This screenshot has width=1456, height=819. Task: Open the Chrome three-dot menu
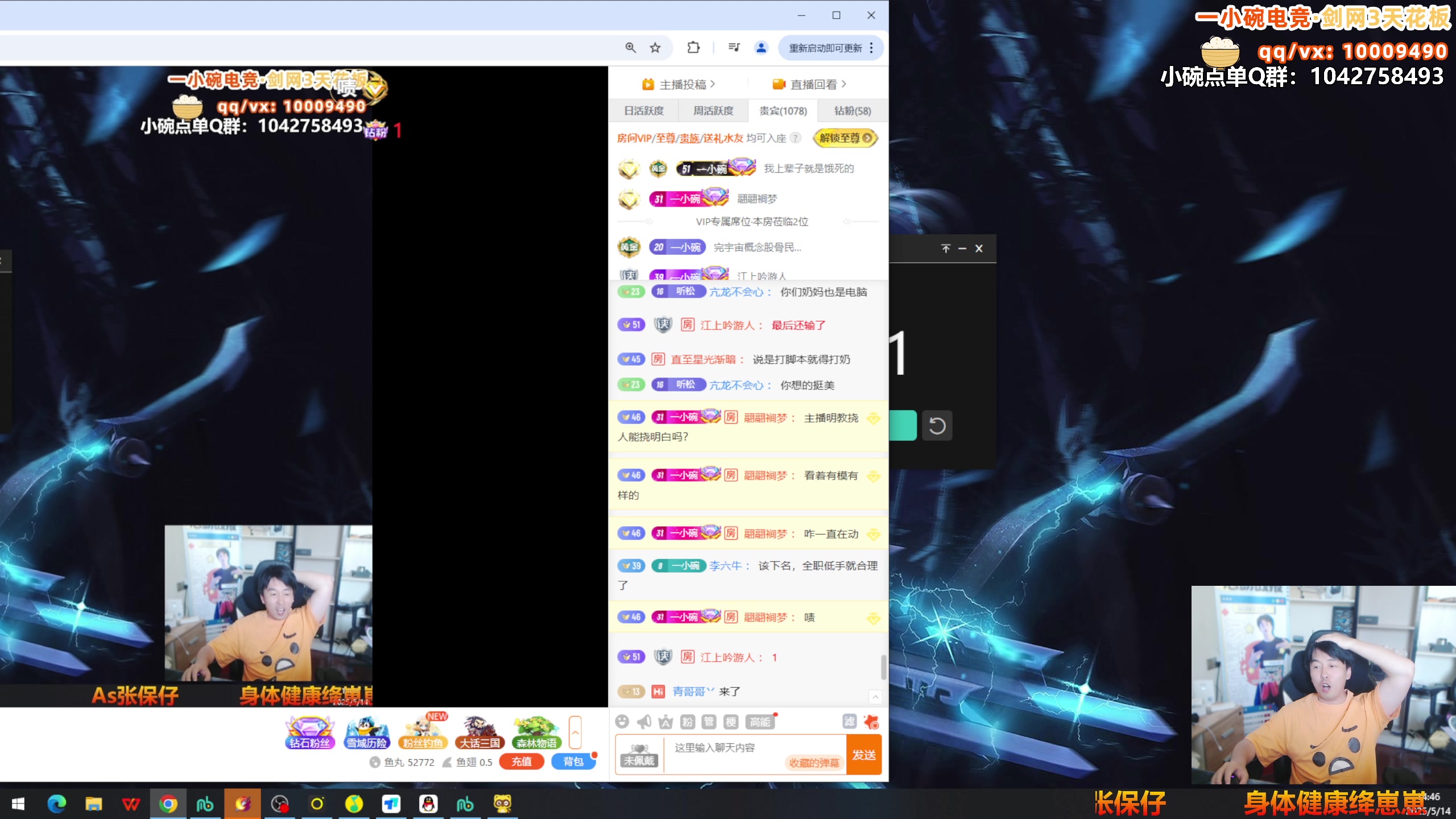click(x=871, y=48)
